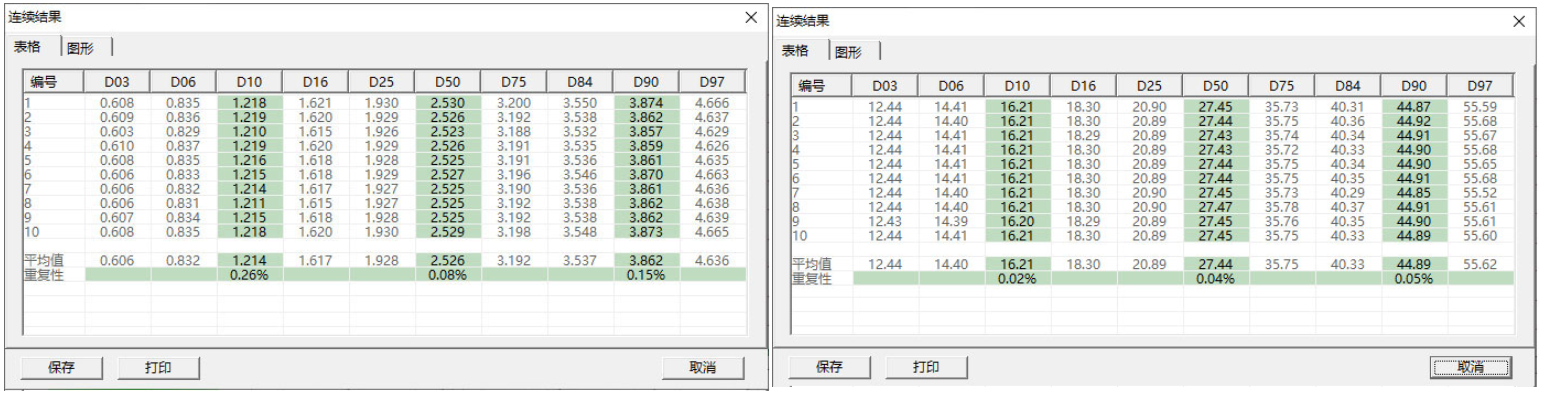Viewport: 1545px width, 401px height.
Task: Select D90 column header in left table
Action: (645, 82)
